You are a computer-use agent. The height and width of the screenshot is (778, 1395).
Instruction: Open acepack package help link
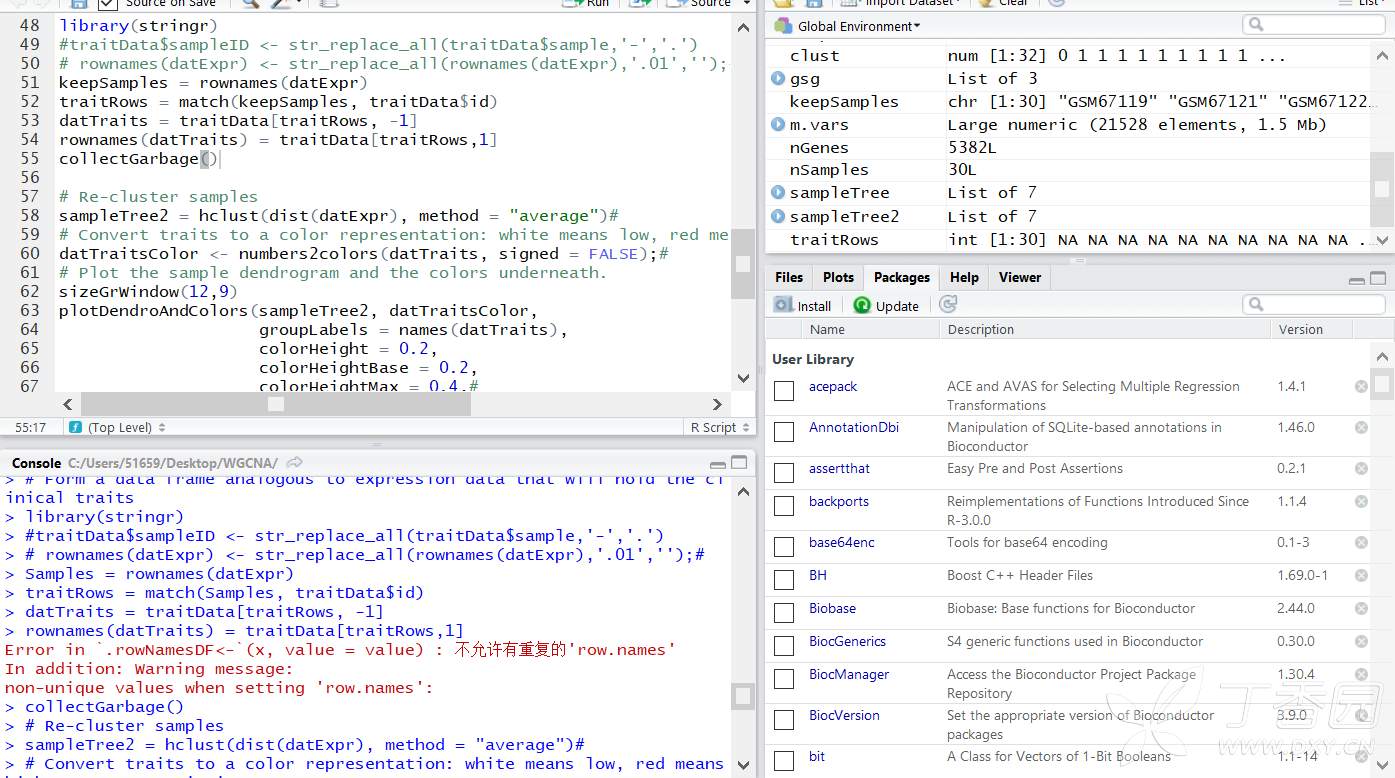coord(833,386)
